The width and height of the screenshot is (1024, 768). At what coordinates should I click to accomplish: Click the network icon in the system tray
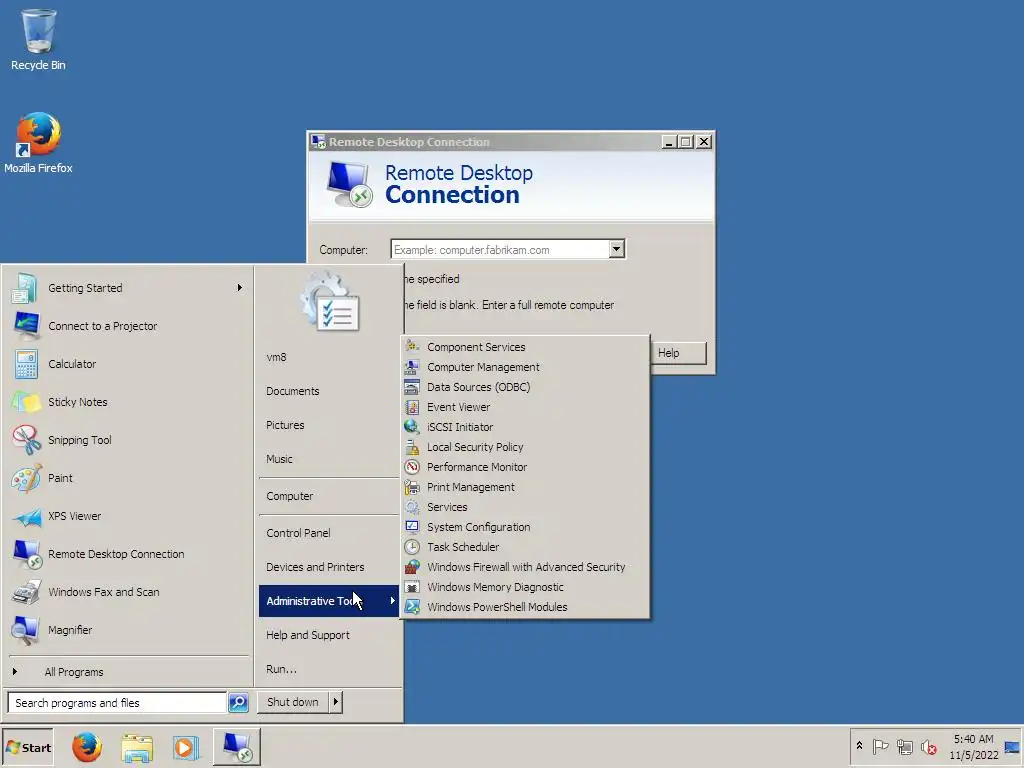[904, 746]
